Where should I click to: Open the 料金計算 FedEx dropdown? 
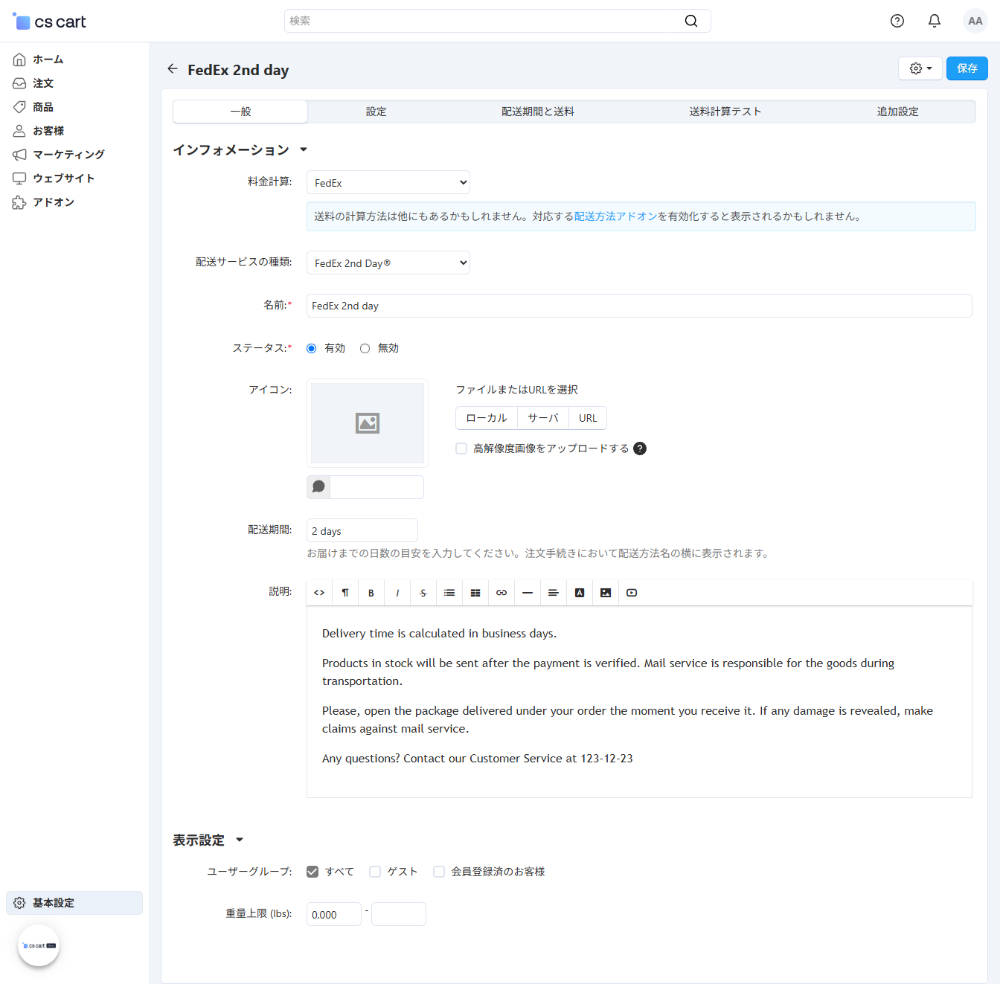[388, 183]
